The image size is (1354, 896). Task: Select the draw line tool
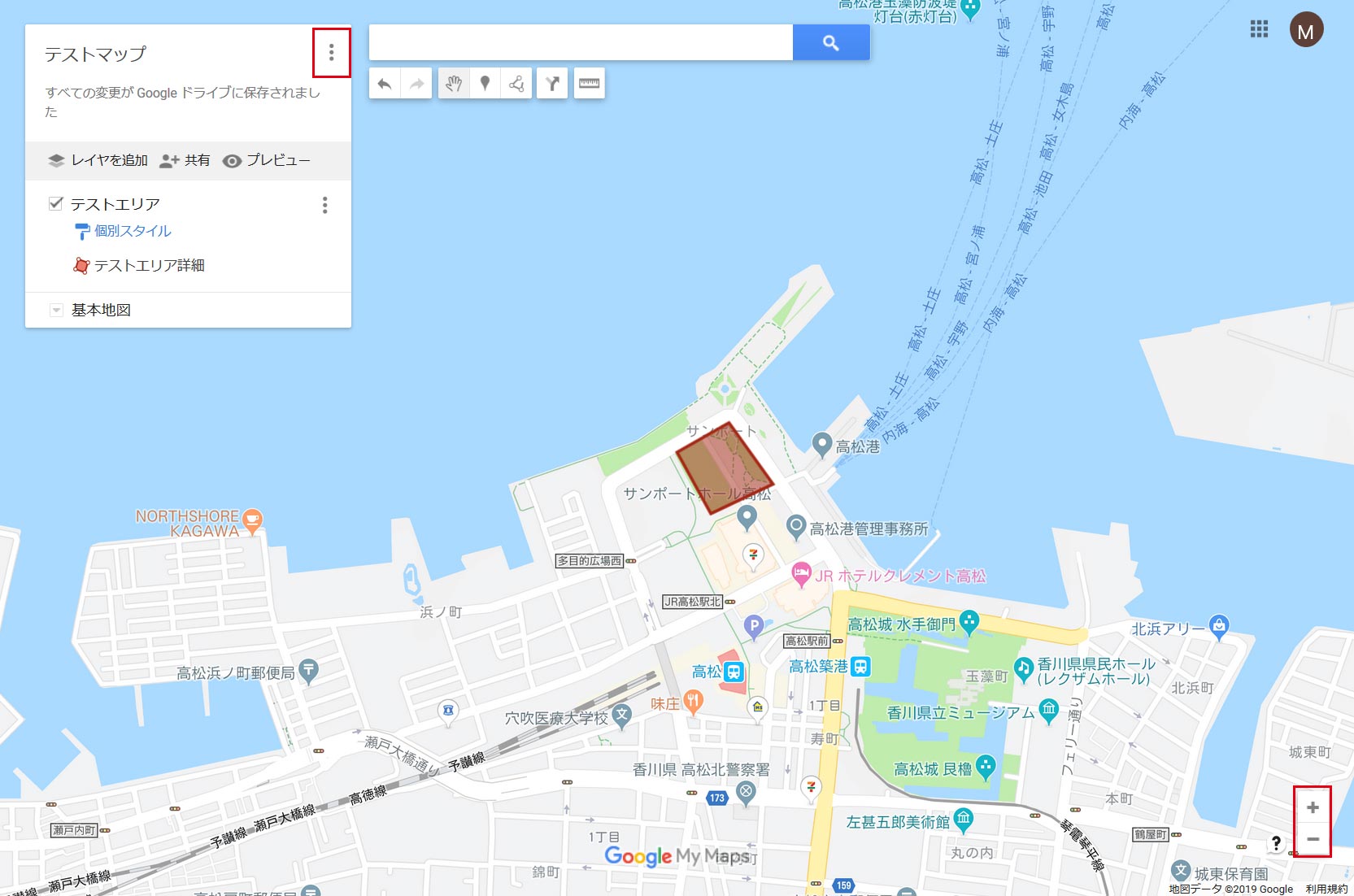point(516,84)
